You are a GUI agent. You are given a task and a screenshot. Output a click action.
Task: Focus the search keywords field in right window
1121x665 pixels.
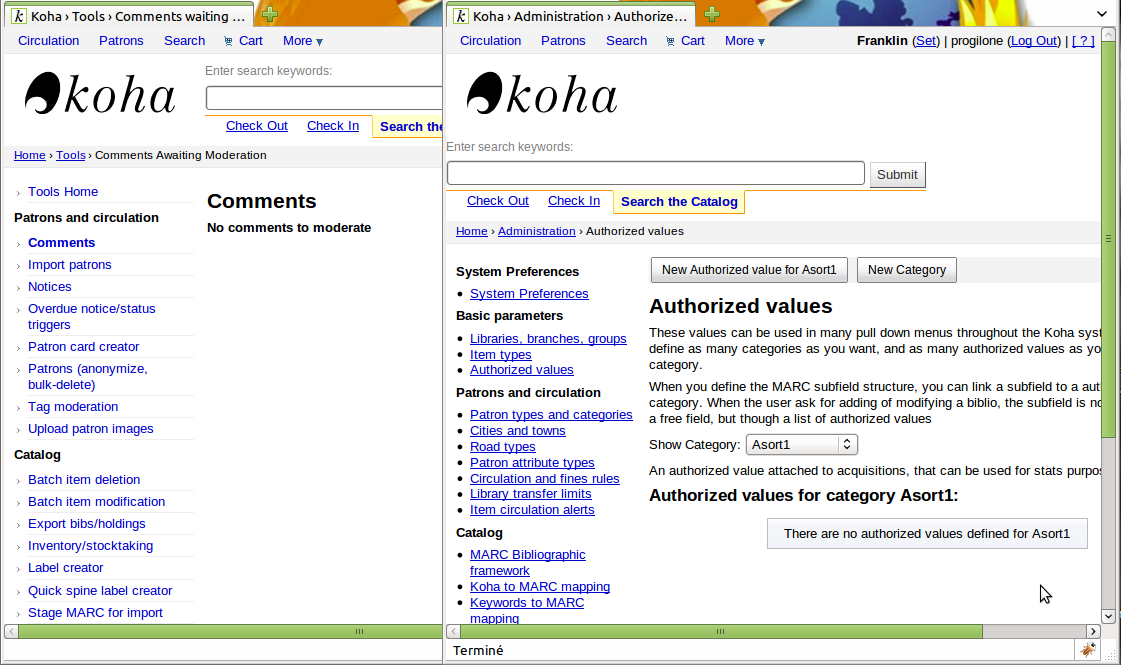point(655,174)
